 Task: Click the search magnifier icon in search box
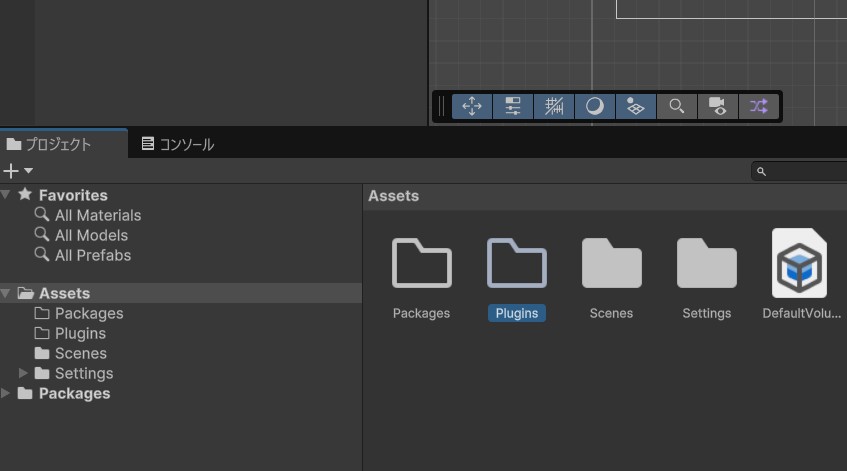761,171
